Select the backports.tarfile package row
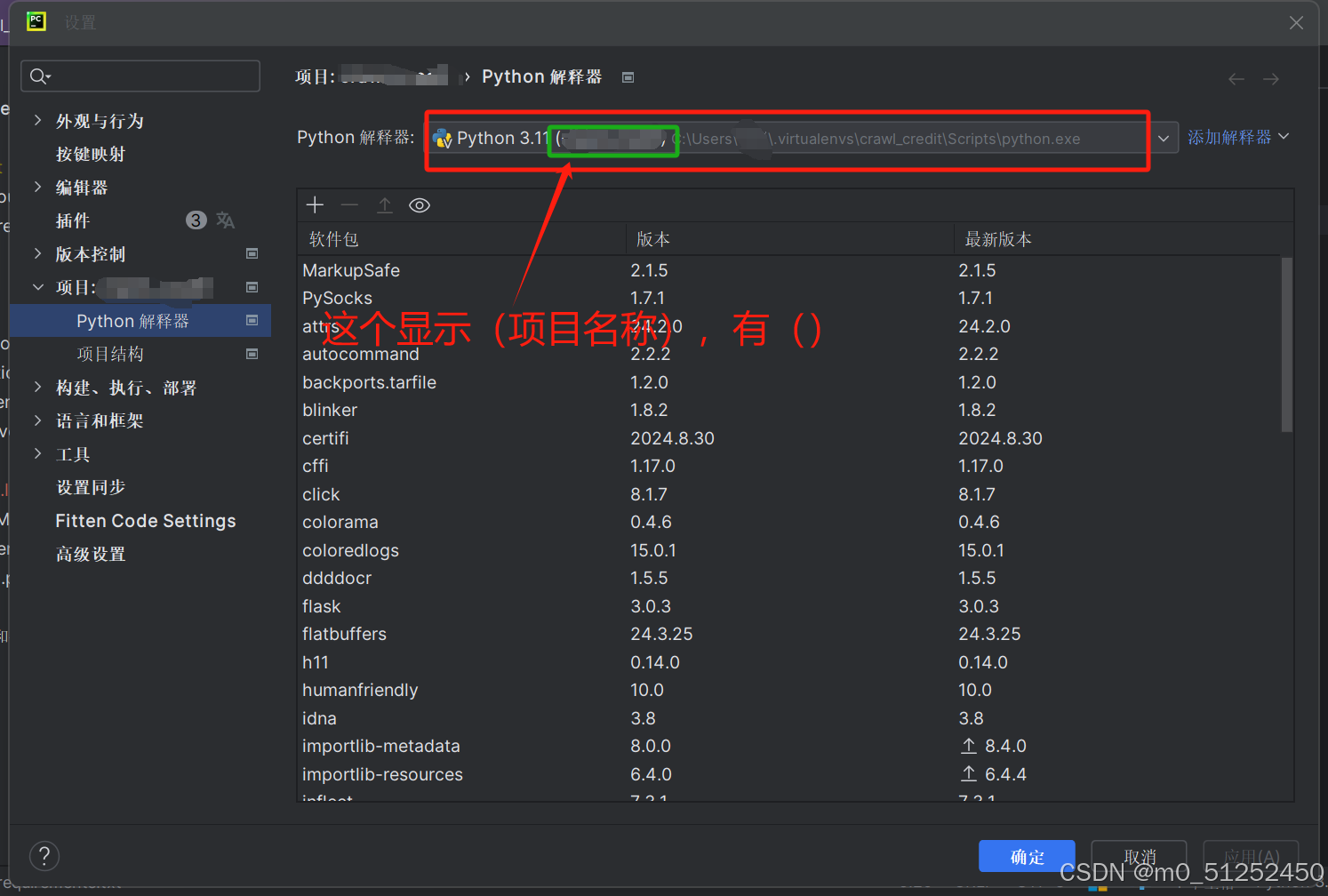 789,382
